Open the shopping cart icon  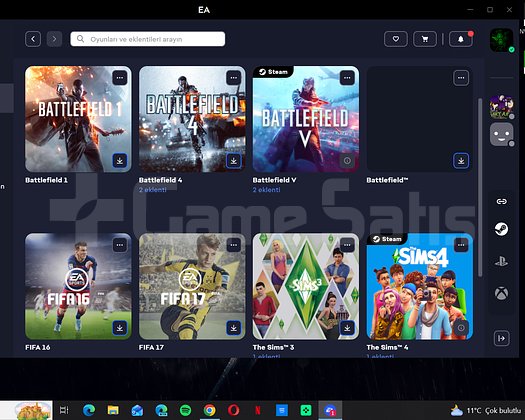pos(425,39)
